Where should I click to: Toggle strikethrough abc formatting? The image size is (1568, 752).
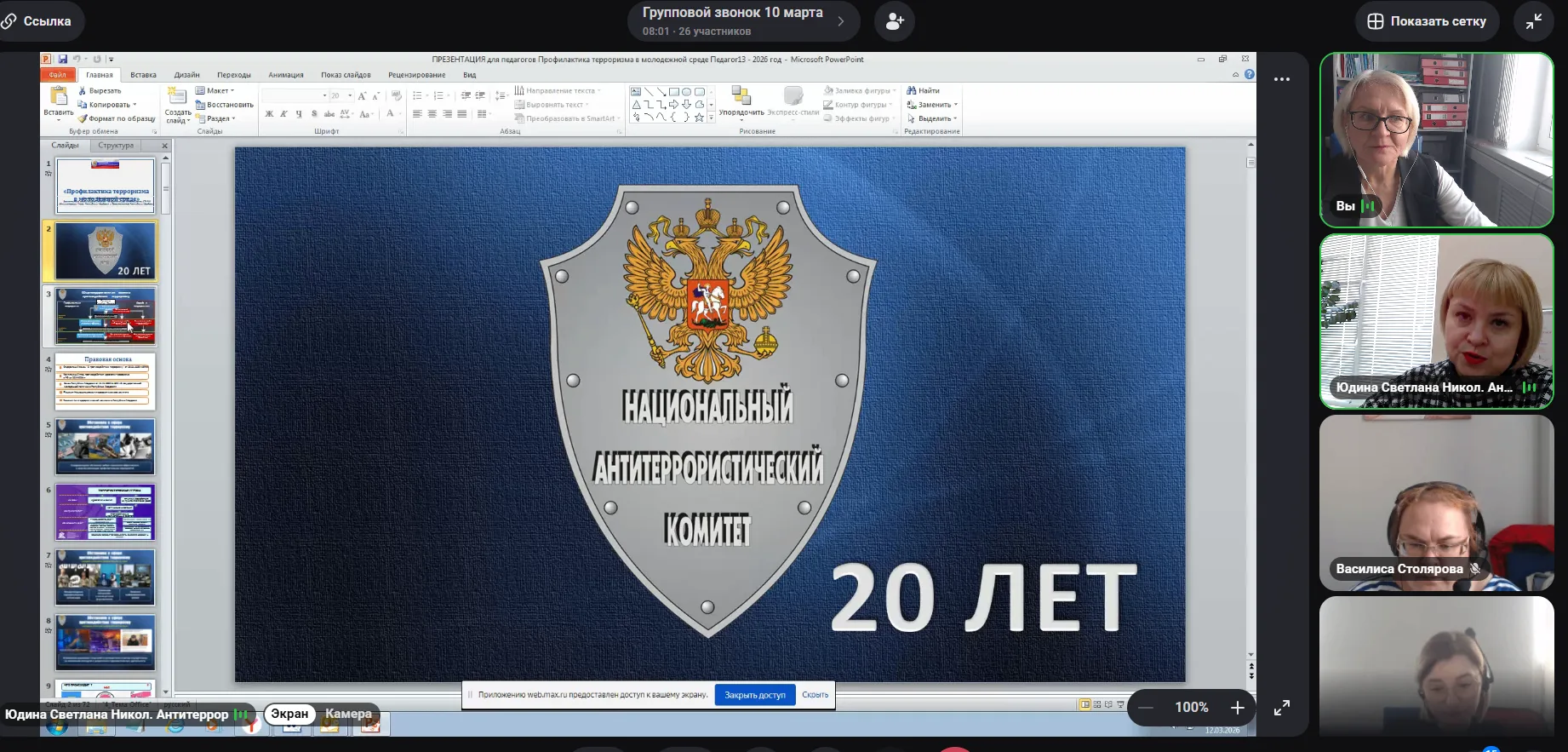(329, 114)
